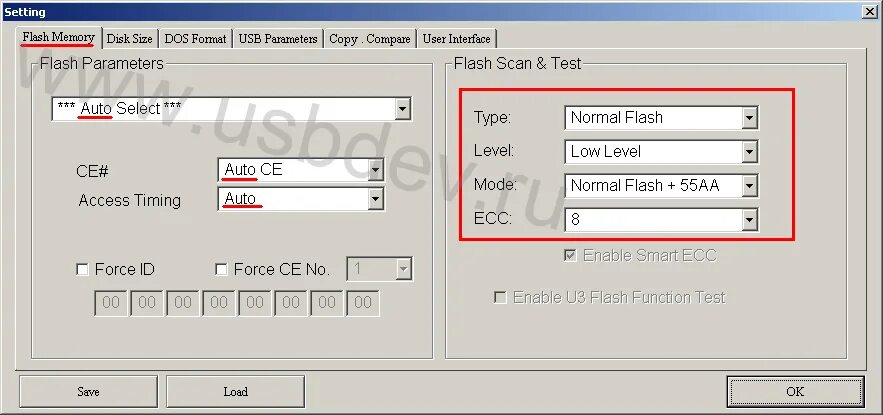Viewport: 883px width, 415px height.
Task: Select the USB Parameters tab
Action: [x=278, y=39]
